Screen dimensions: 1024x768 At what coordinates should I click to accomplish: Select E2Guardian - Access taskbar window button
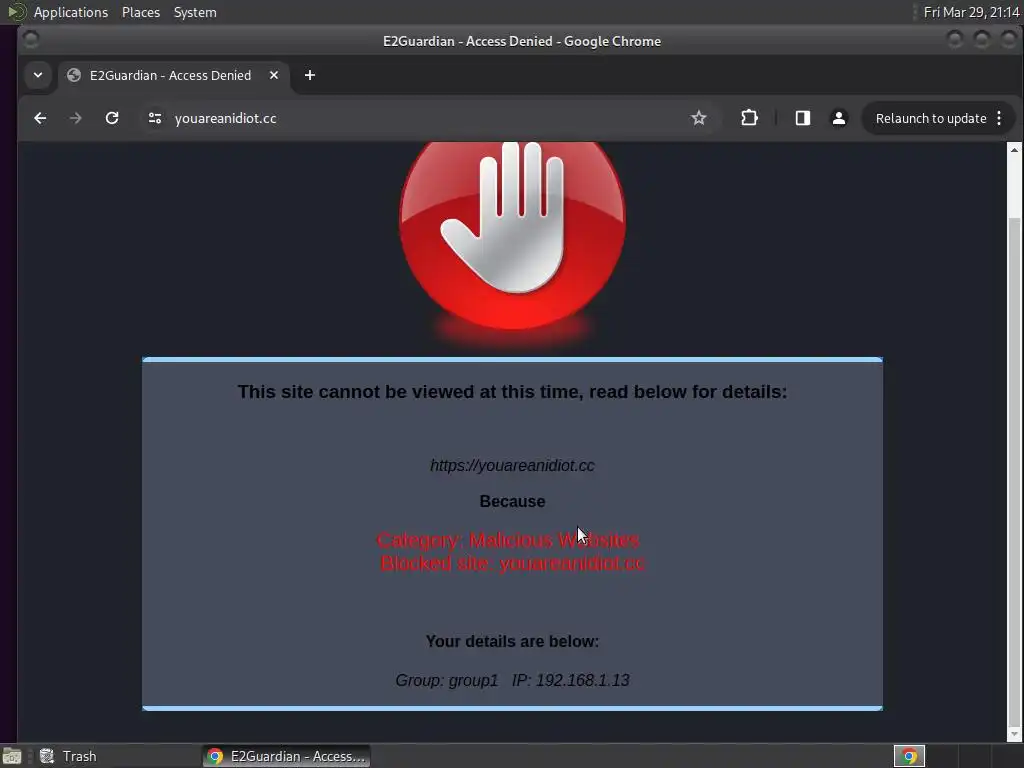(286, 756)
